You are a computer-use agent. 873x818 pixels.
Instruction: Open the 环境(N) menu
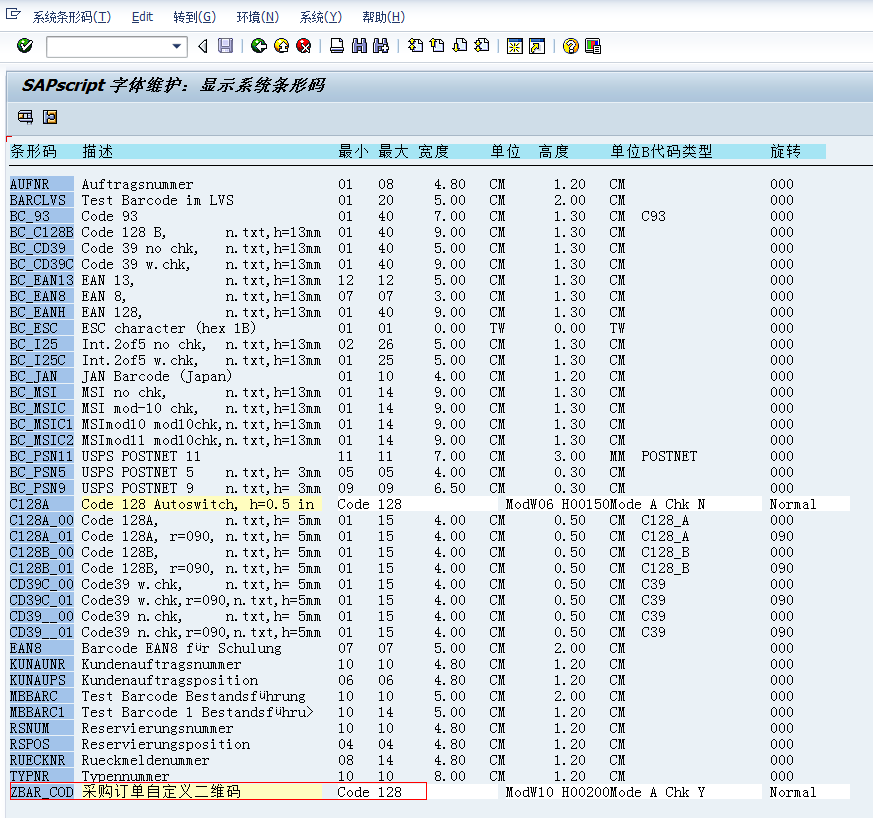pyautogui.click(x=257, y=16)
